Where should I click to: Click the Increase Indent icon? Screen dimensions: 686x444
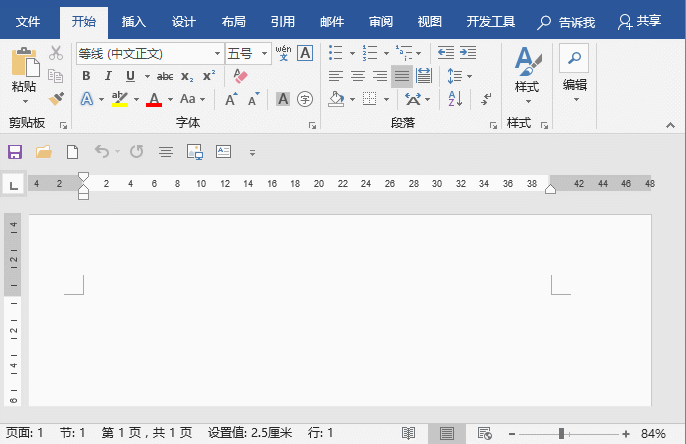(x=467, y=53)
